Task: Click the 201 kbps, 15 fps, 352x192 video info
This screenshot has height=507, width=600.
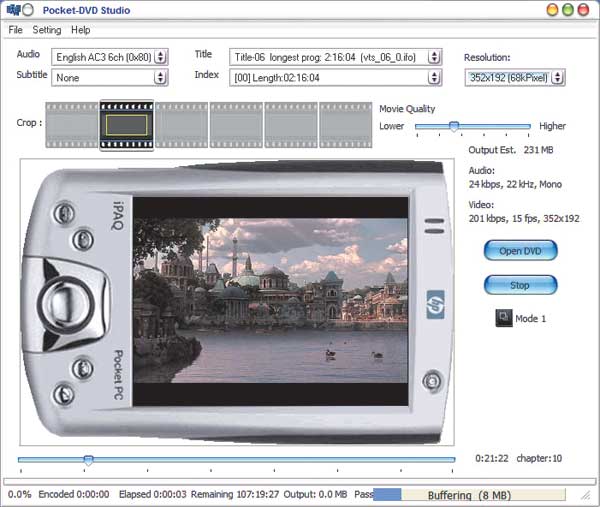Action: [524, 218]
